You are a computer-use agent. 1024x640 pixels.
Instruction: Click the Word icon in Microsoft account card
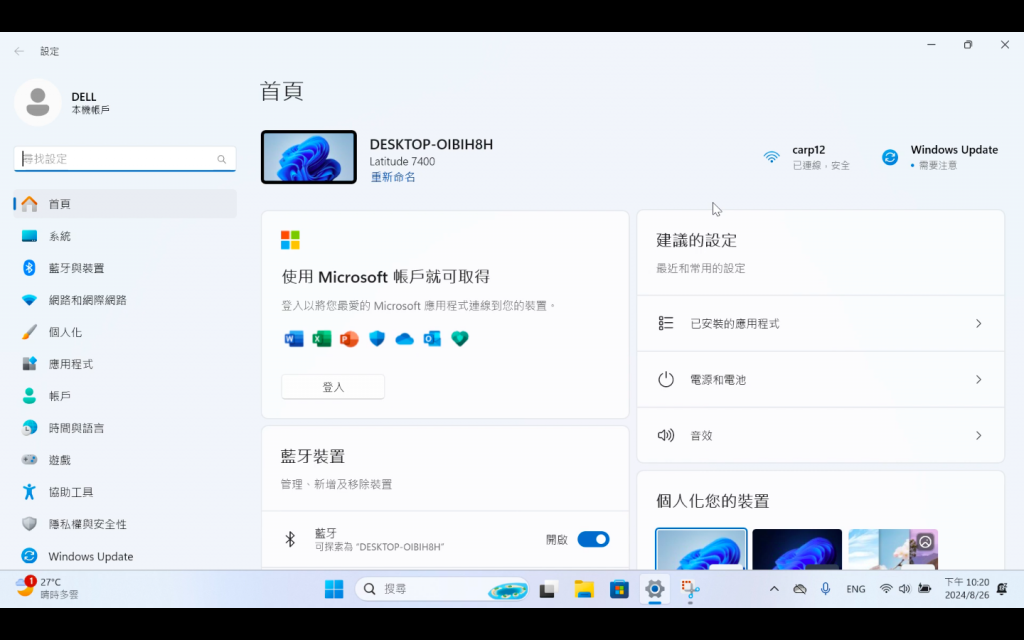pyautogui.click(x=294, y=338)
